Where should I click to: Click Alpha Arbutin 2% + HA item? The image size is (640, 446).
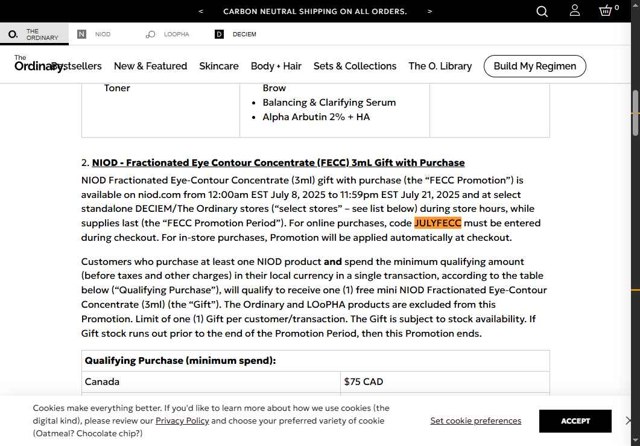[316, 117]
